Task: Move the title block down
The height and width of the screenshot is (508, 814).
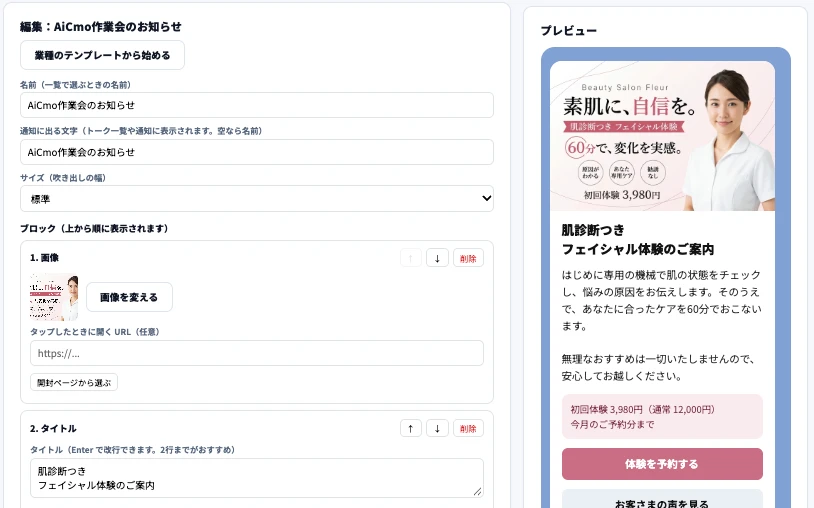Action: pos(437,428)
